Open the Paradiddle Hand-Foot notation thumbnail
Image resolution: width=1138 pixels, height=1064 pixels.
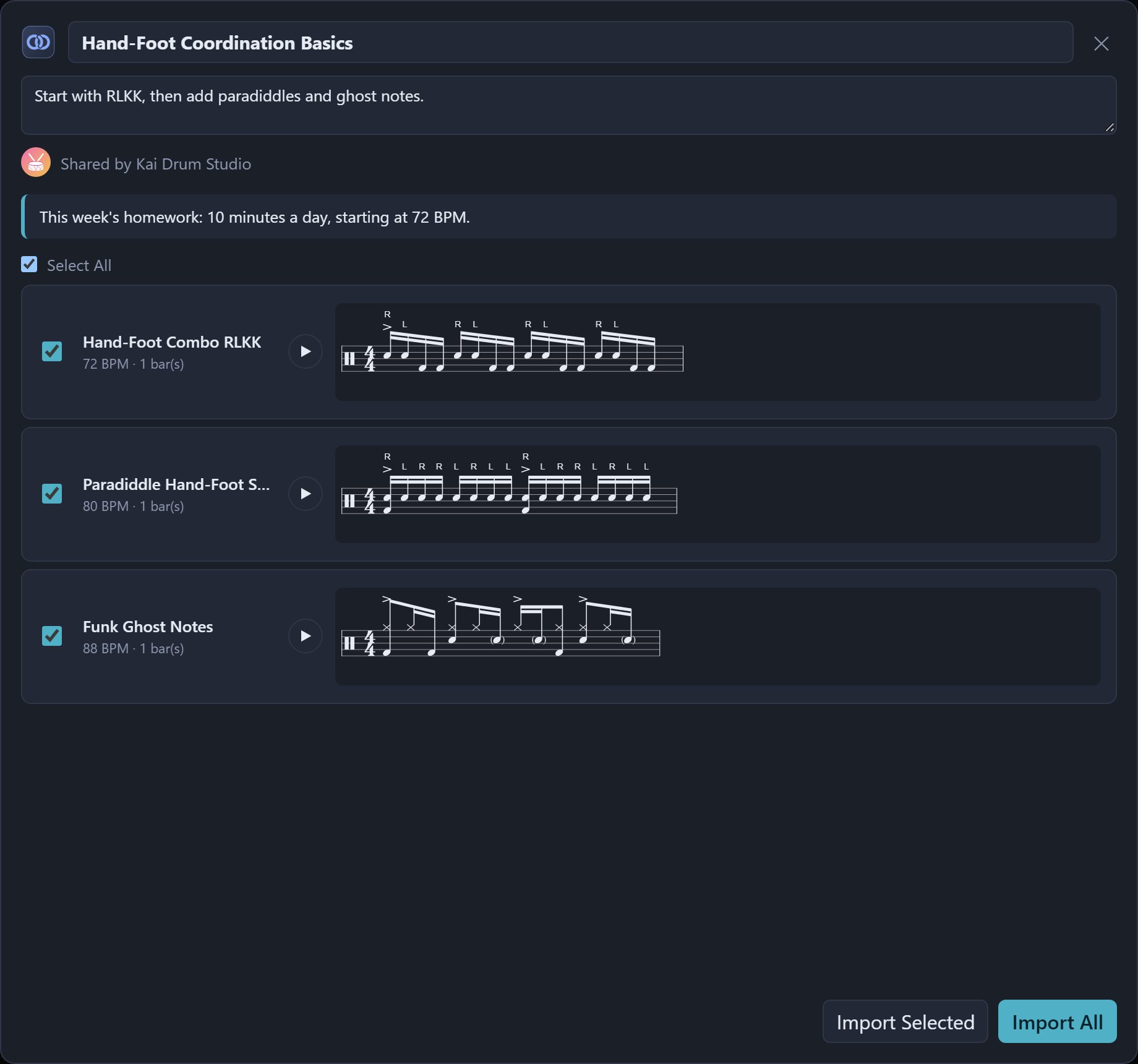pyautogui.click(x=717, y=494)
